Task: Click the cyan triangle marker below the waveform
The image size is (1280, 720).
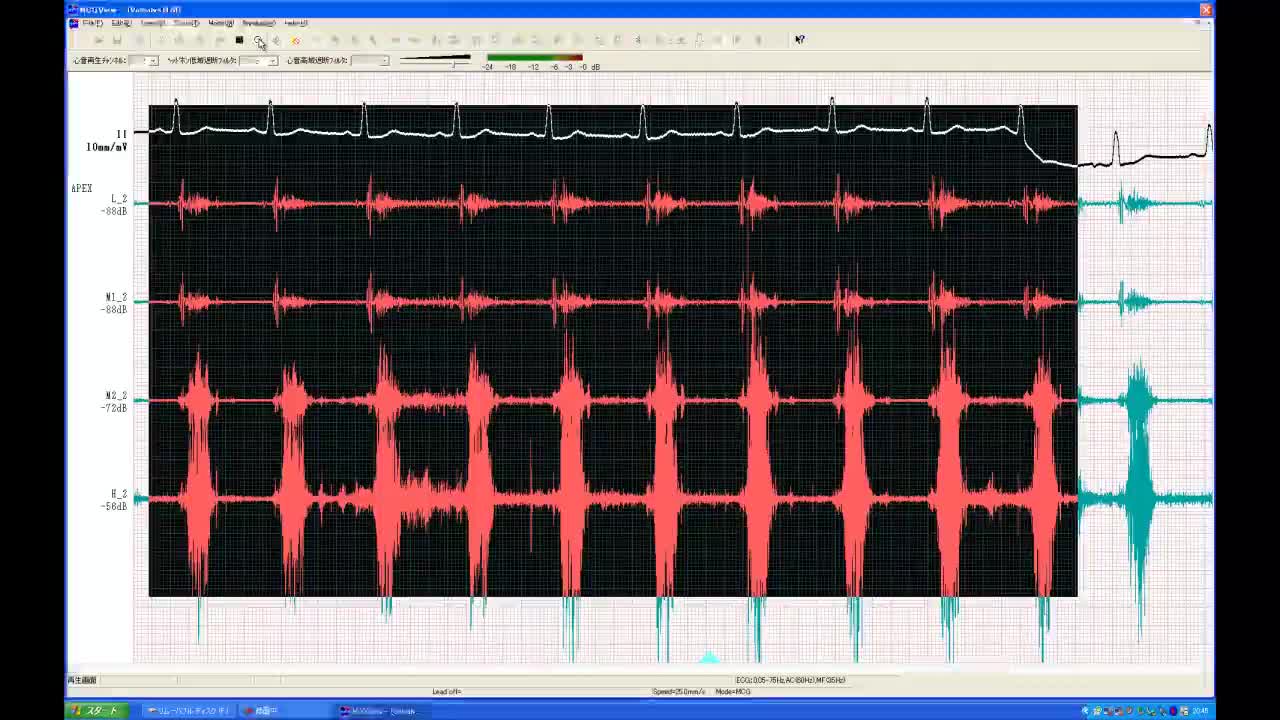Action: (x=708, y=657)
